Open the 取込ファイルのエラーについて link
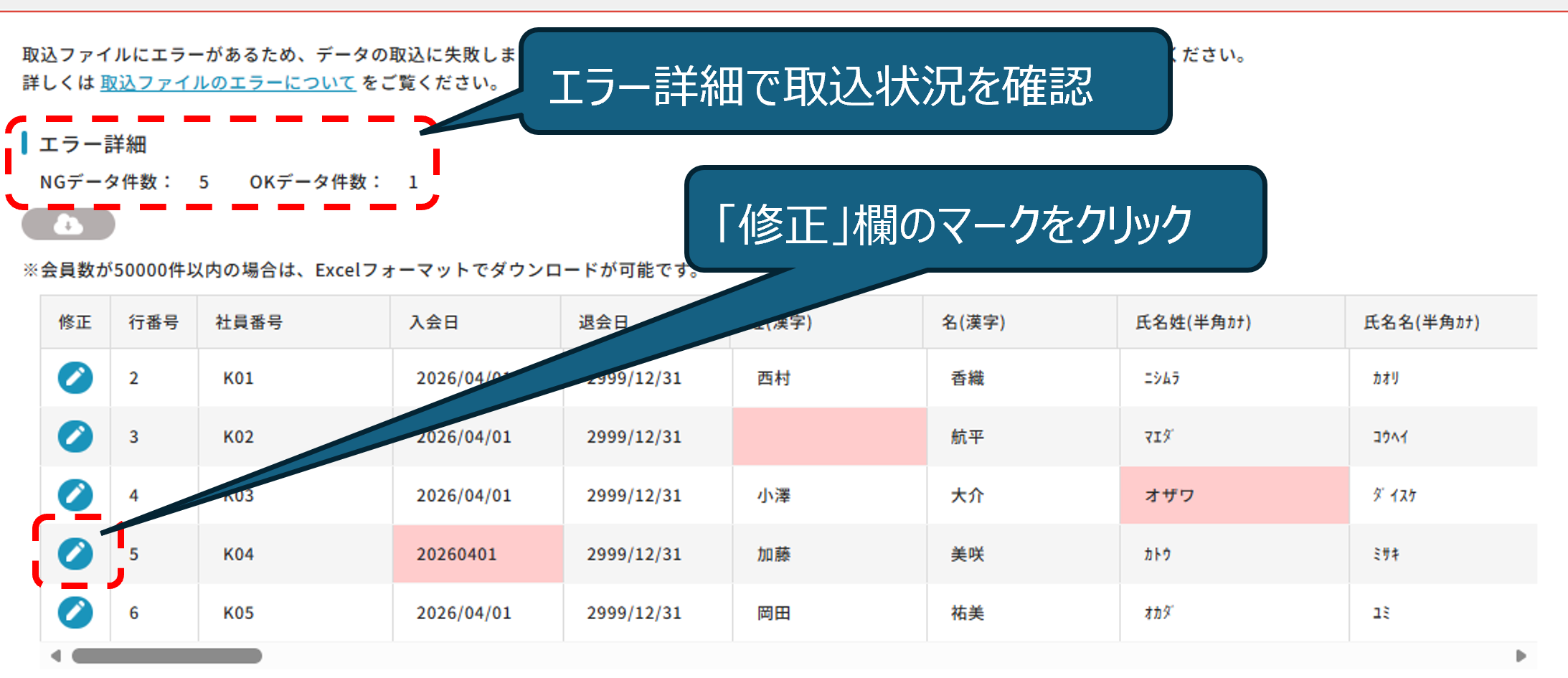Viewport: 1568px width, 678px height. pyautogui.click(x=228, y=83)
